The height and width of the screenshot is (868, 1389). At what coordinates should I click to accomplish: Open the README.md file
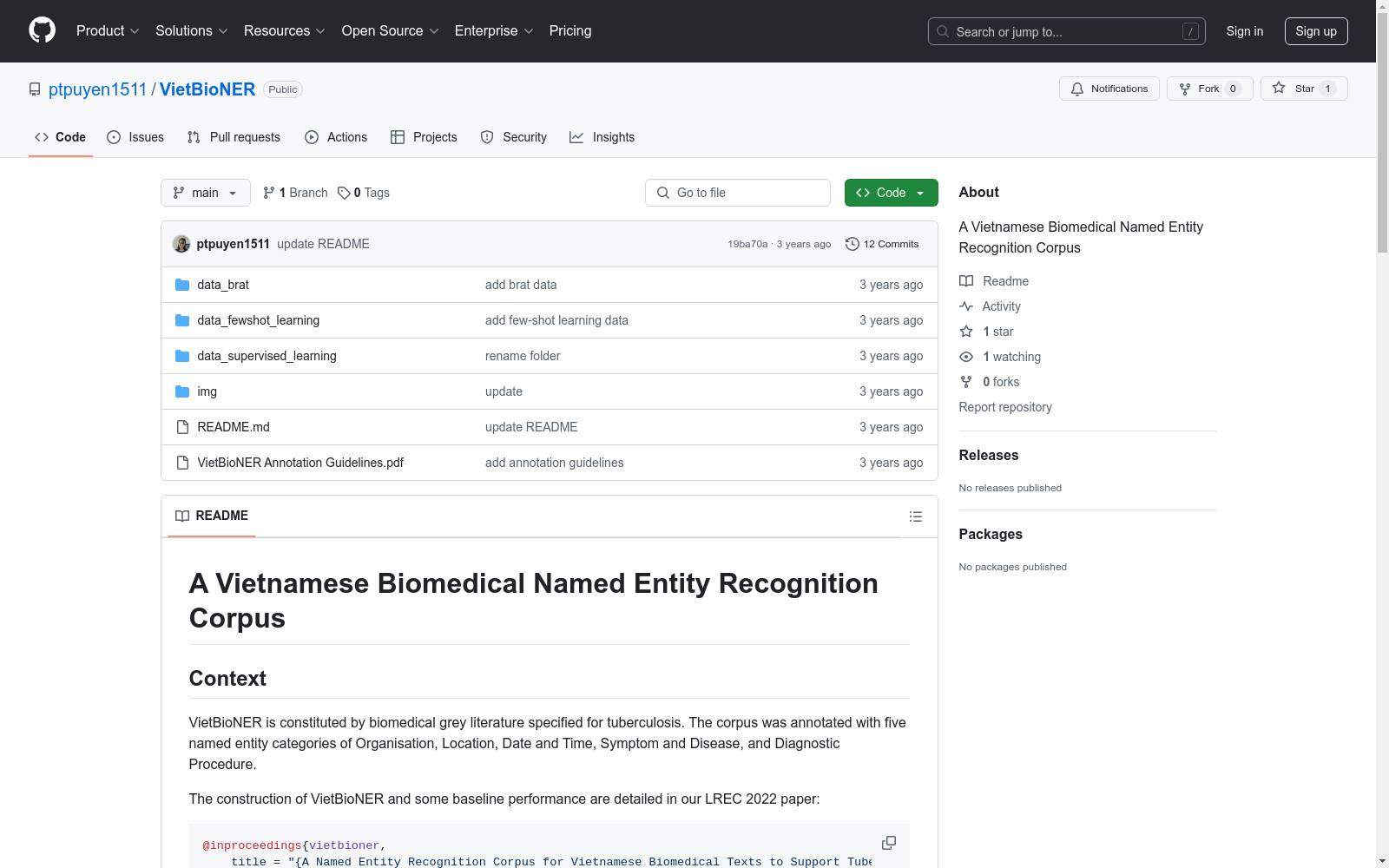click(x=234, y=427)
